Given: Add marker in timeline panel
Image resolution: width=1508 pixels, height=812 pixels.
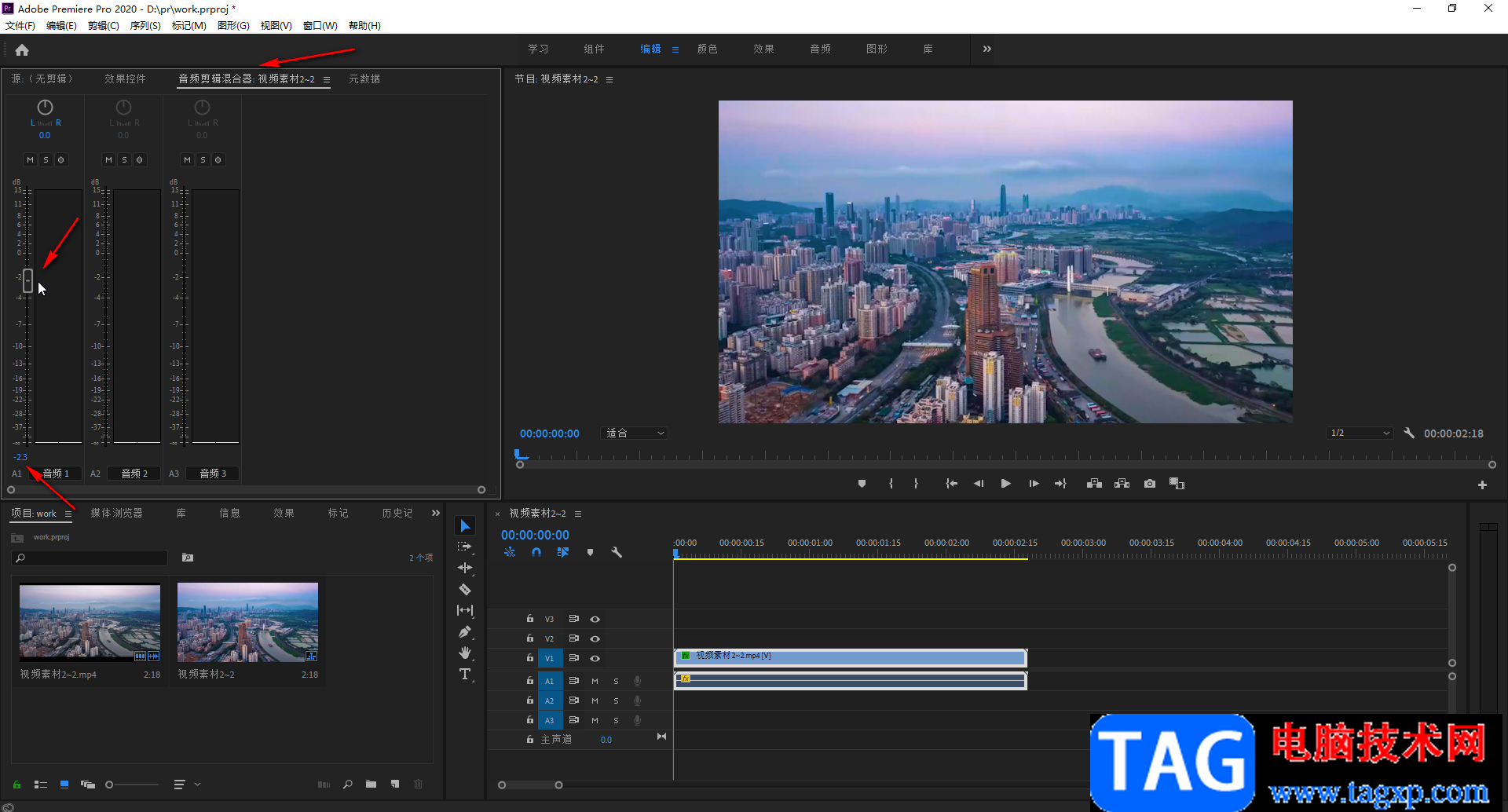Looking at the screenshot, I should coord(590,552).
